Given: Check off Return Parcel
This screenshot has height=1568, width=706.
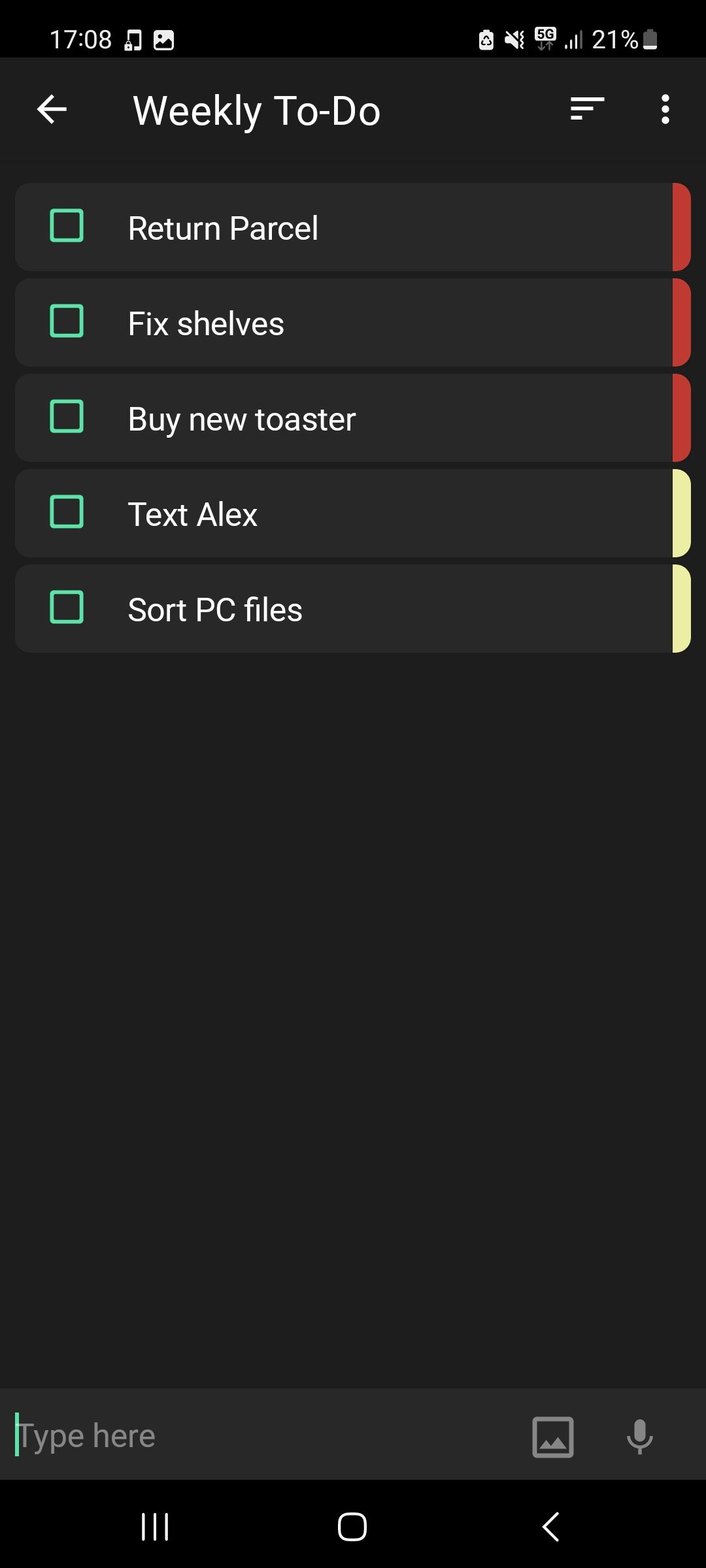Looking at the screenshot, I should (67, 227).
